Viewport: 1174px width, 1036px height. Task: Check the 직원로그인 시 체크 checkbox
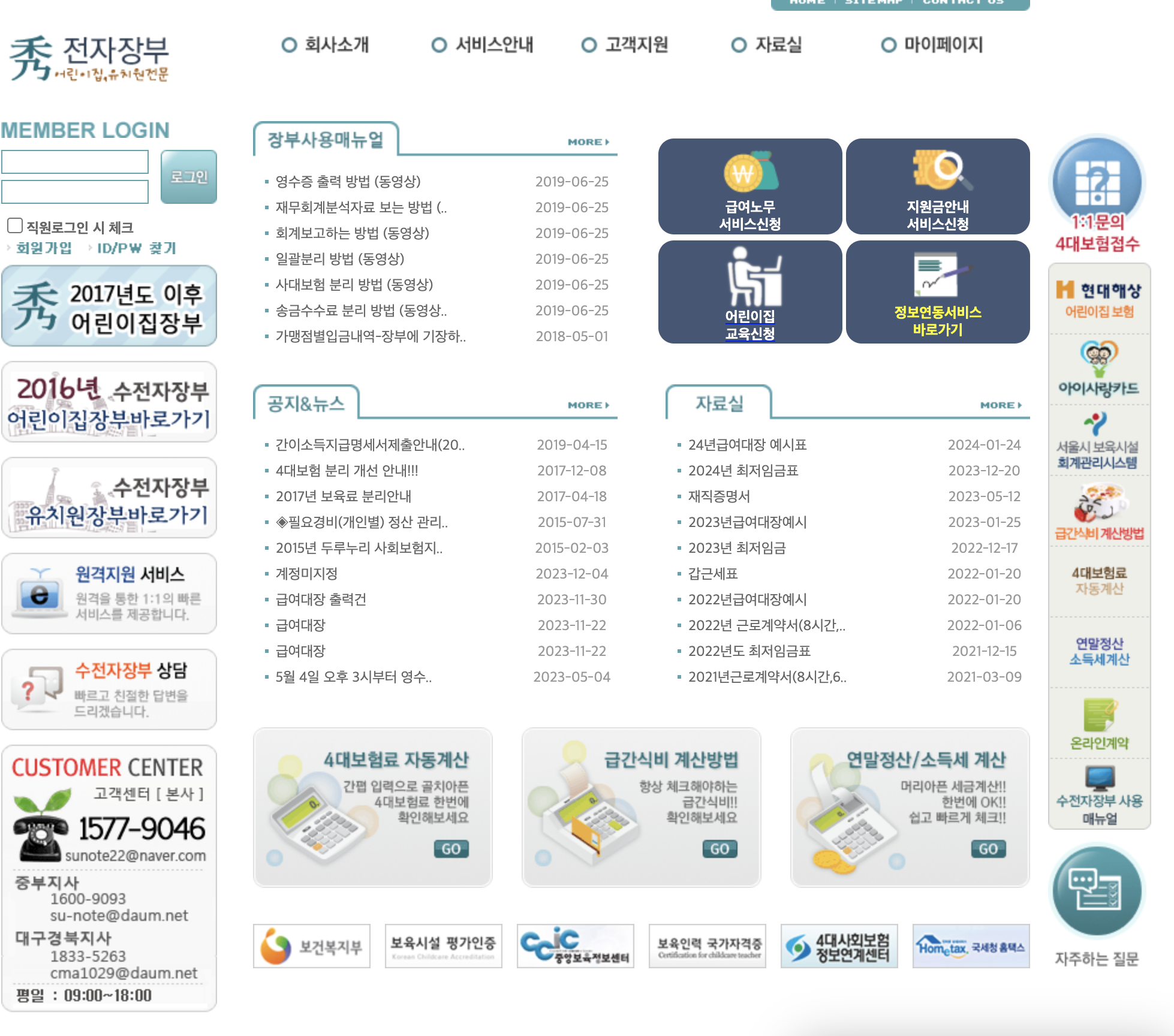15,226
